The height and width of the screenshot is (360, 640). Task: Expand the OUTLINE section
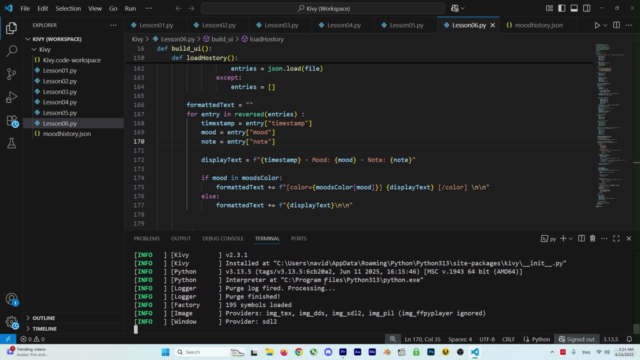(x=43, y=318)
